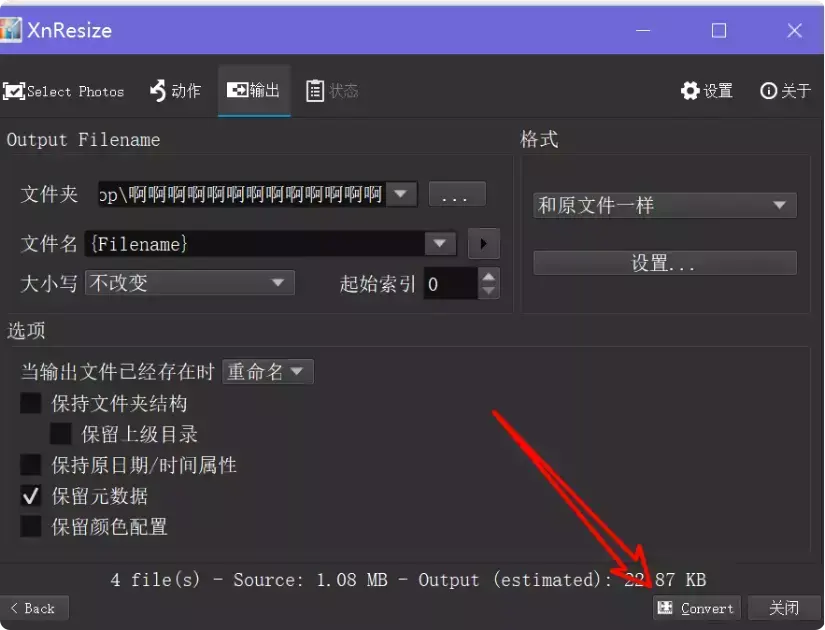Image resolution: width=825 pixels, height=630 pixels.
Task: Switch to the Select Photos tab
Action: coord(64,90)
